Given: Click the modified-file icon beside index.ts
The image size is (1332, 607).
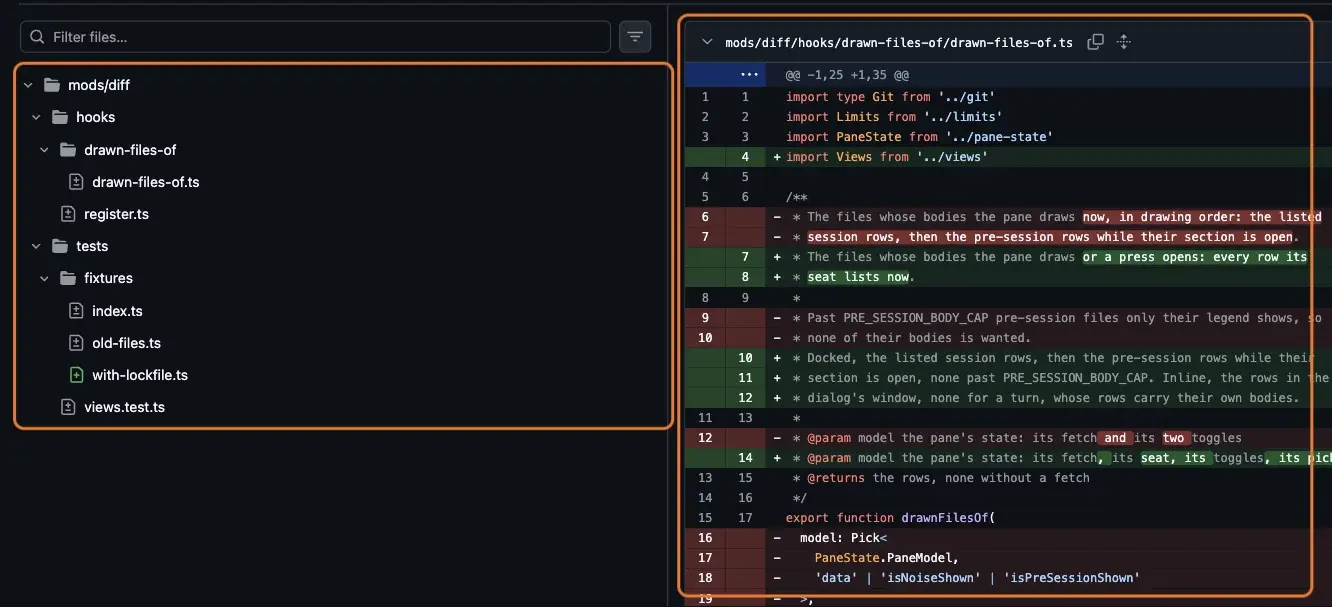Looking at the screenshot, I should click(x=76, y=311).
